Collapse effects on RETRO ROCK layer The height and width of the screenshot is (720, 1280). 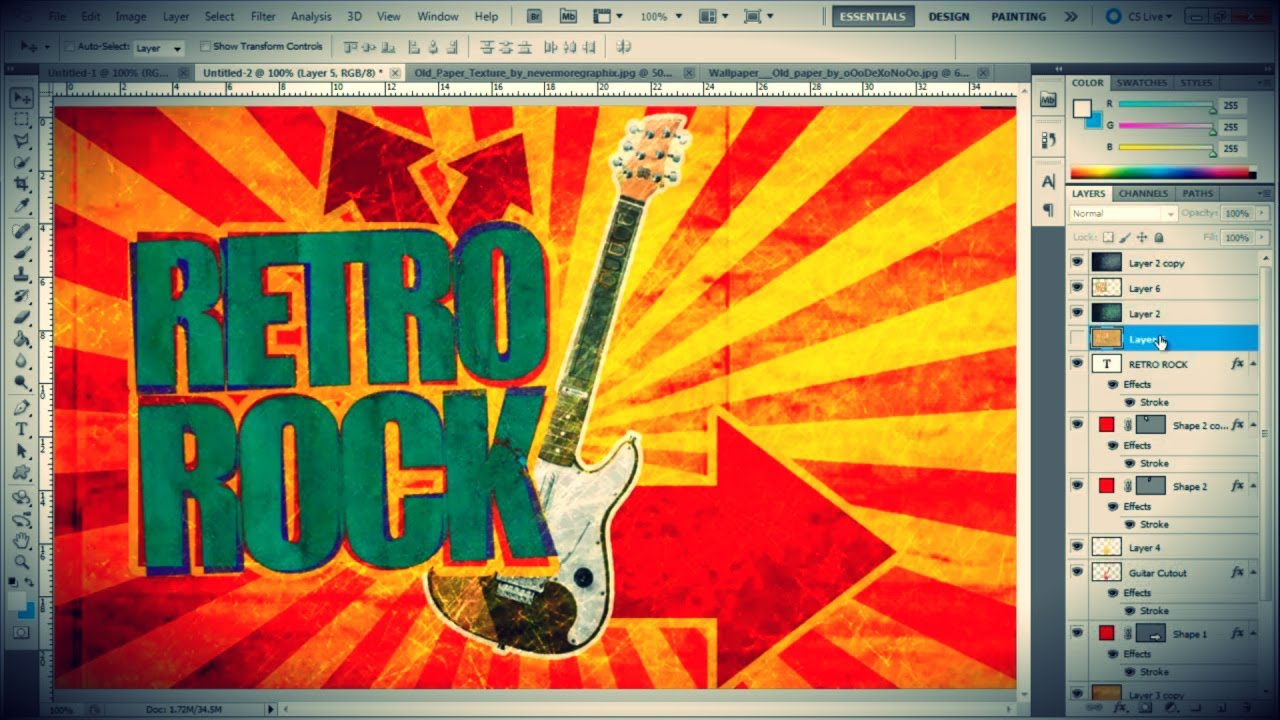tap(1253, 364)
